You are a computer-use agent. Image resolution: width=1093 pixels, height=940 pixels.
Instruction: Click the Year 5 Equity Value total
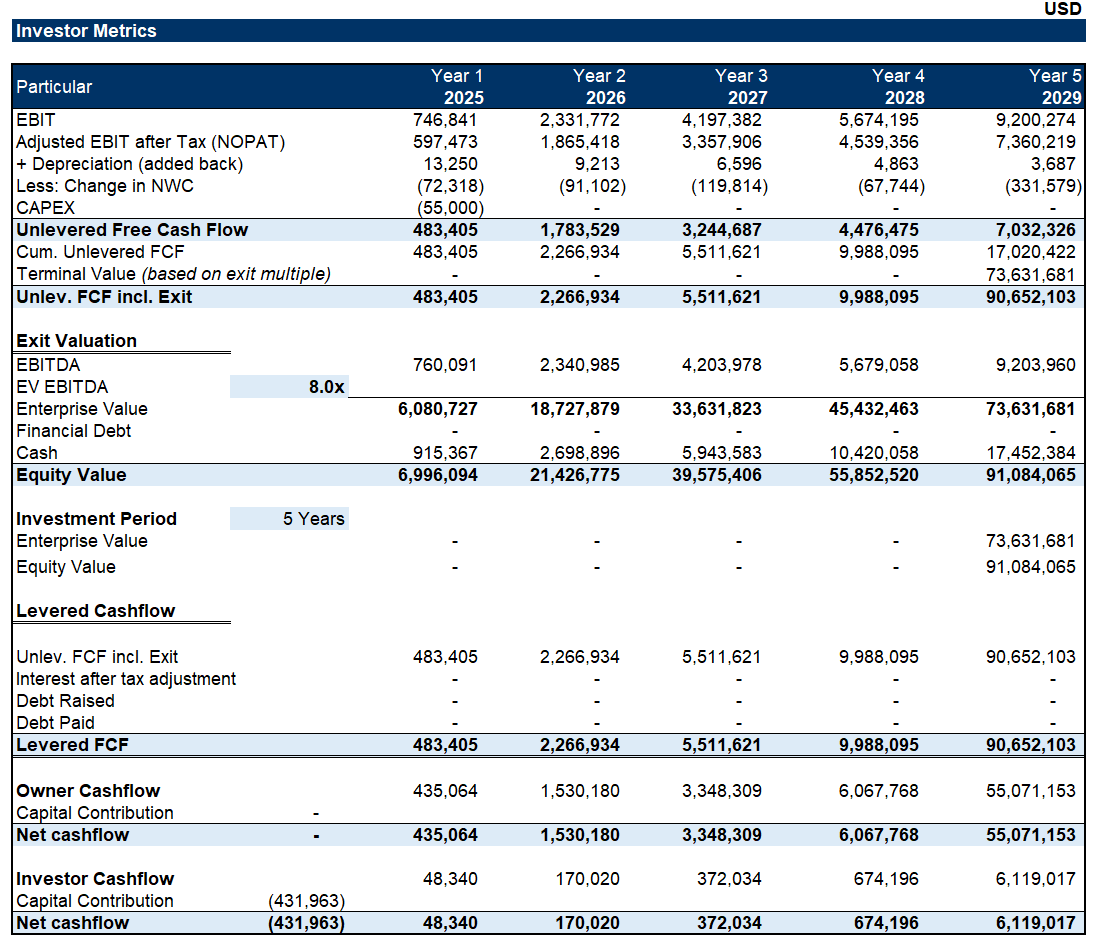(1029, 475)
